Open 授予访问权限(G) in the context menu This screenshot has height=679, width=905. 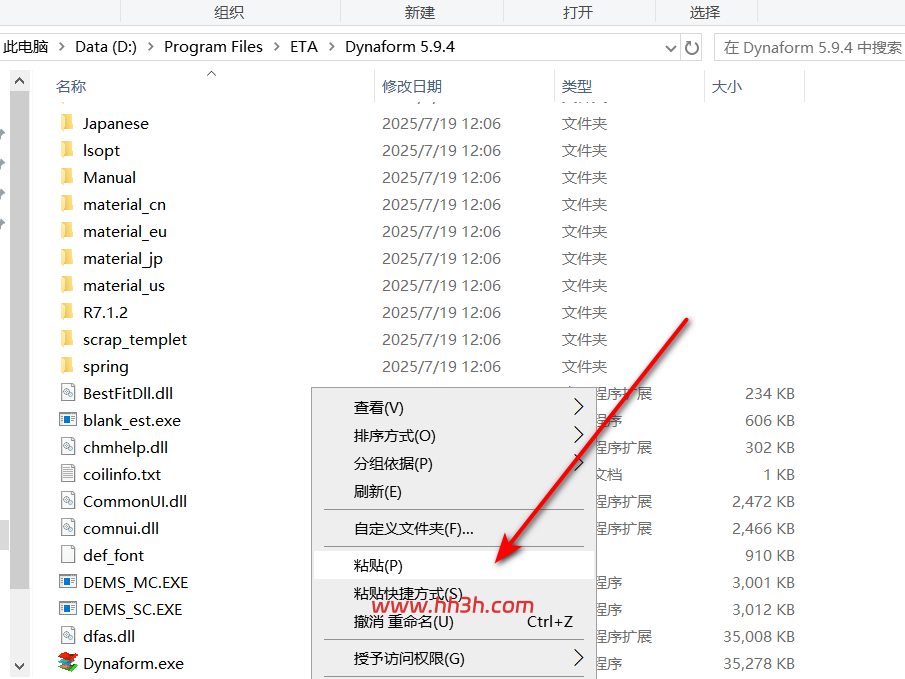(x=454, y=658)
